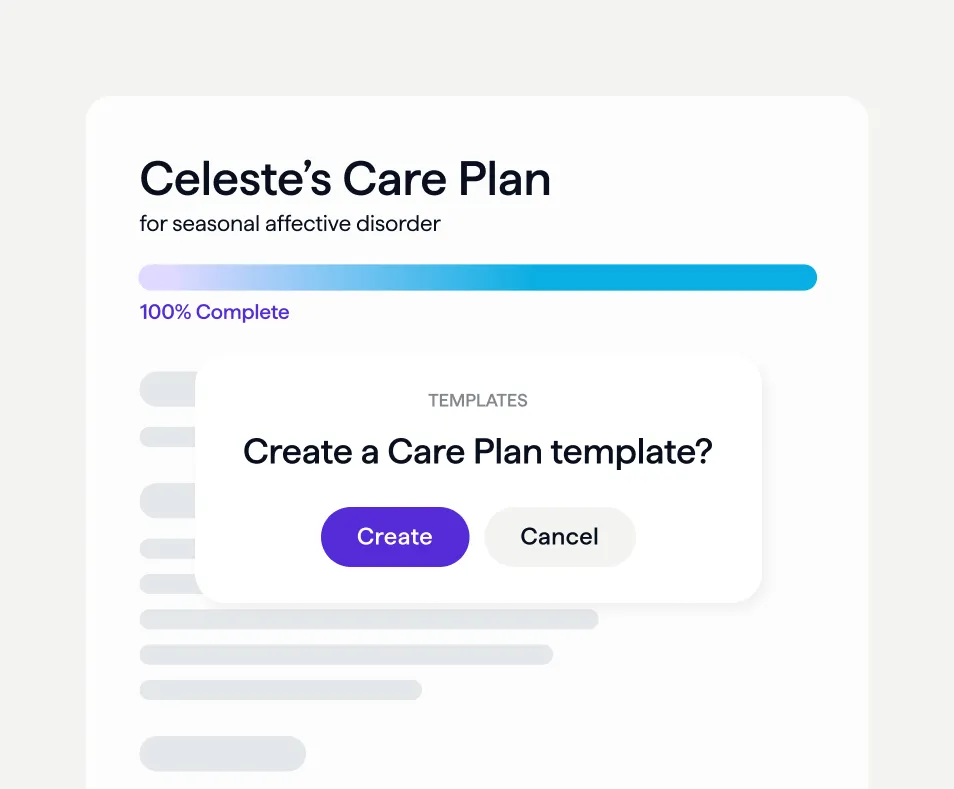This screenshot has width=954, height=789.
Task: Select the topmost placeholder bar beside the dialog
Action: coord(168,389)
